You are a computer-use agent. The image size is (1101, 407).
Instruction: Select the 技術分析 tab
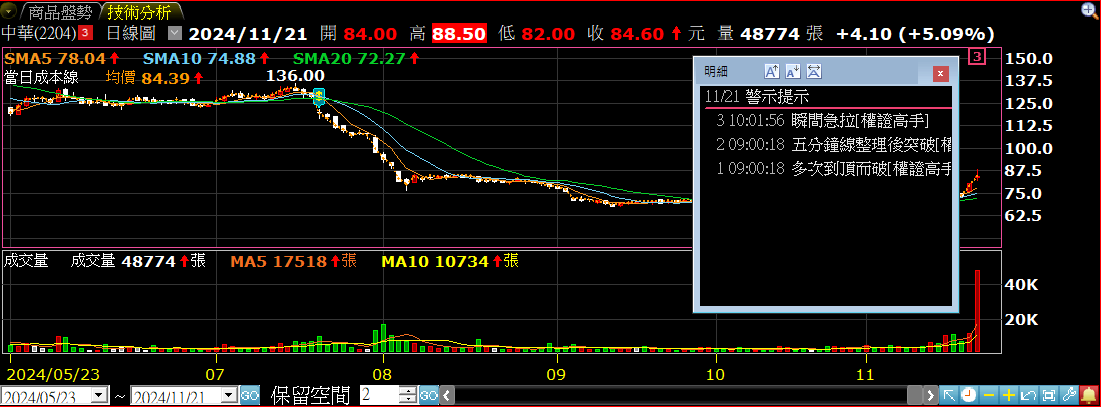pyautogui.click(x=139, y=12)
